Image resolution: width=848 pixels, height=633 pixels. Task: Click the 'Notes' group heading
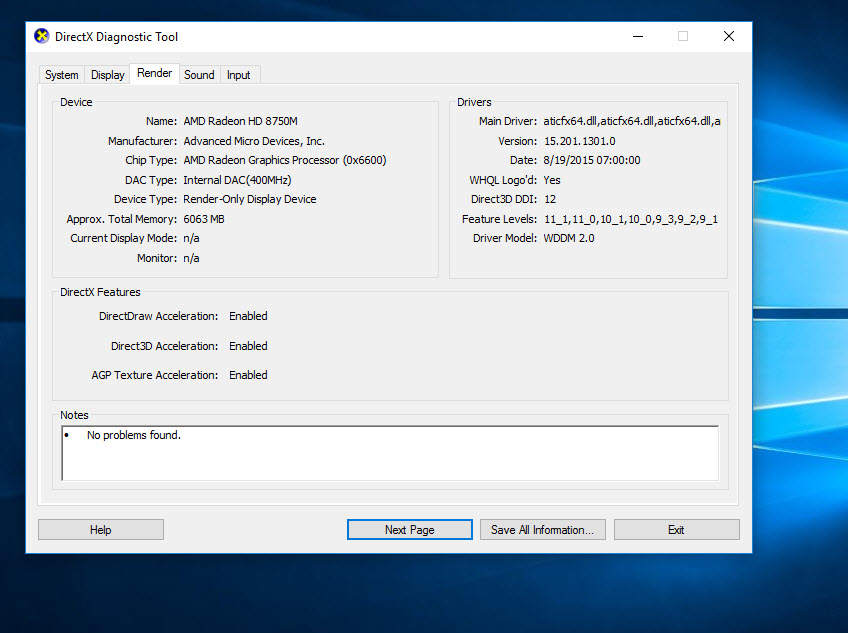coord(74,415)
